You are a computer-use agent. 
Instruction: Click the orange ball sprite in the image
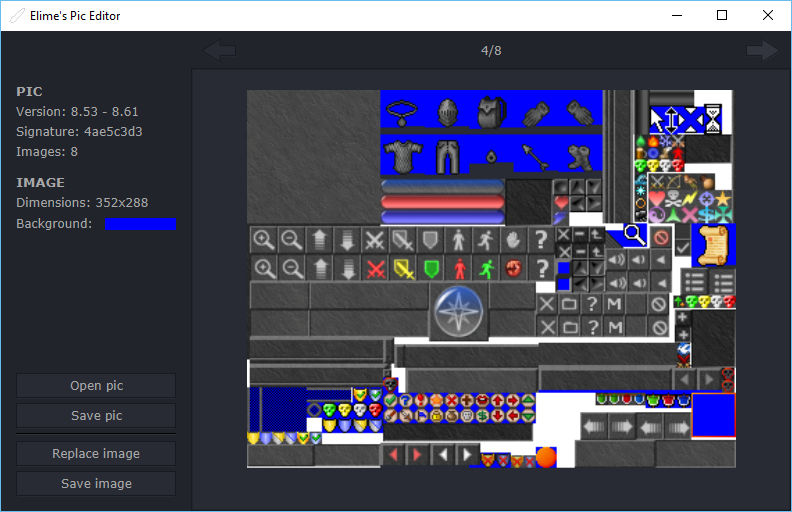coord(546,457)
